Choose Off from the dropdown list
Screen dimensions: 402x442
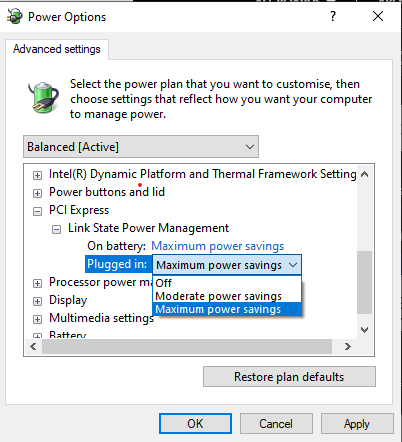pyautogui.click(x=227, y=283)
